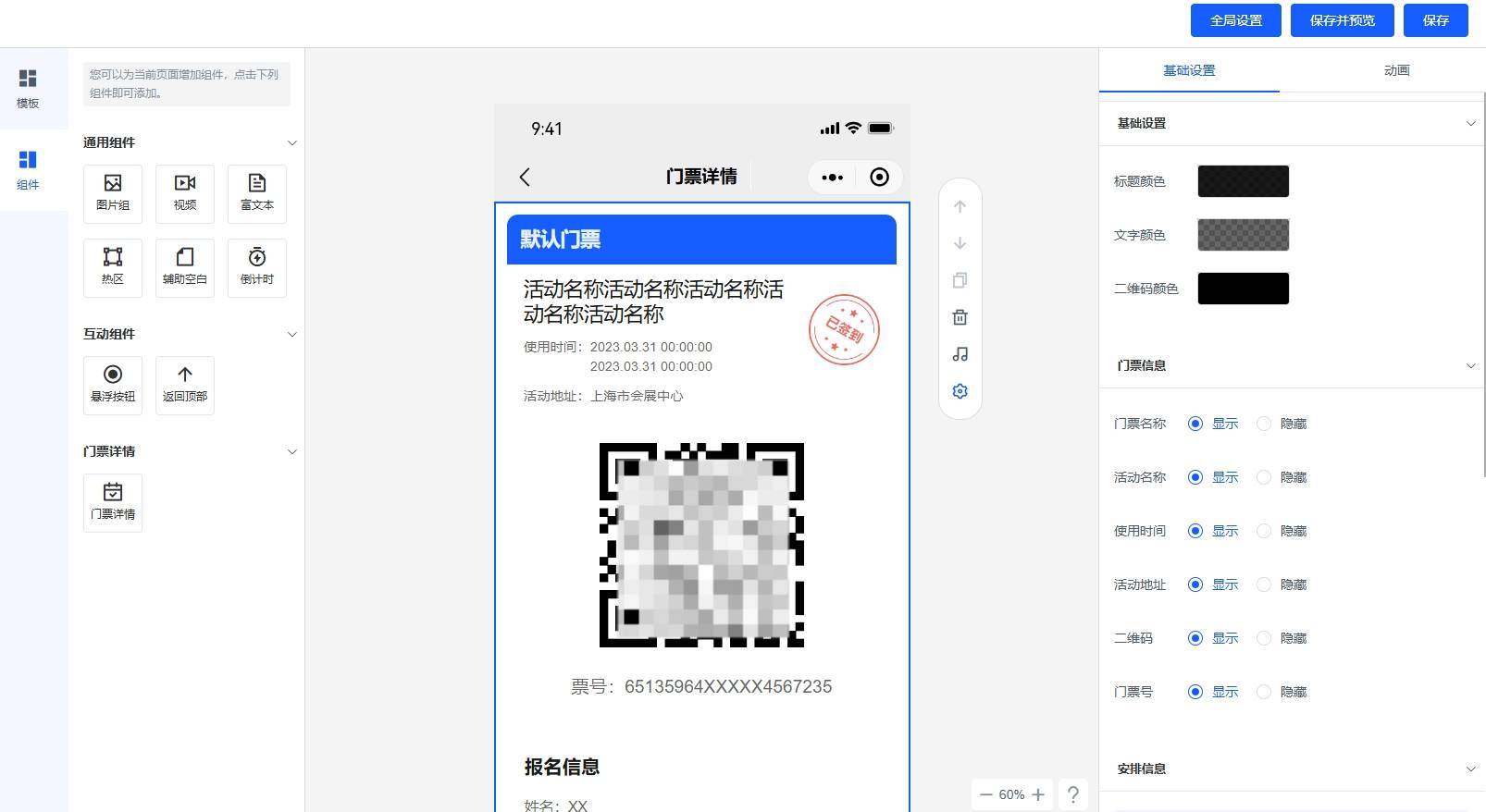Pick the 标题颜色 title color swatch

click(x=1243, y=181)
